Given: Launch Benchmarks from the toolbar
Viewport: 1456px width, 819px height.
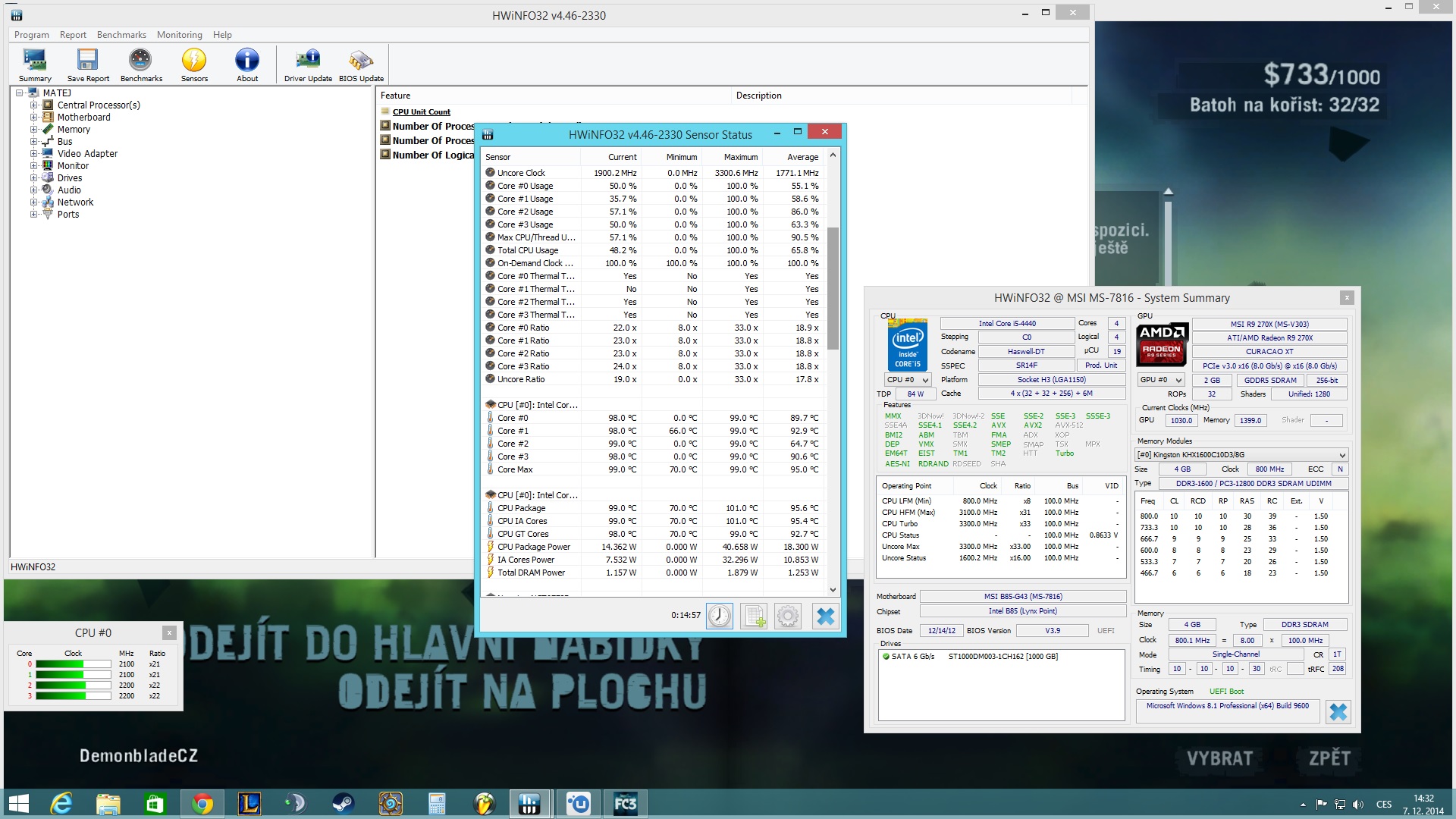Looking at the screenshot, I should (x=141, y=65).
